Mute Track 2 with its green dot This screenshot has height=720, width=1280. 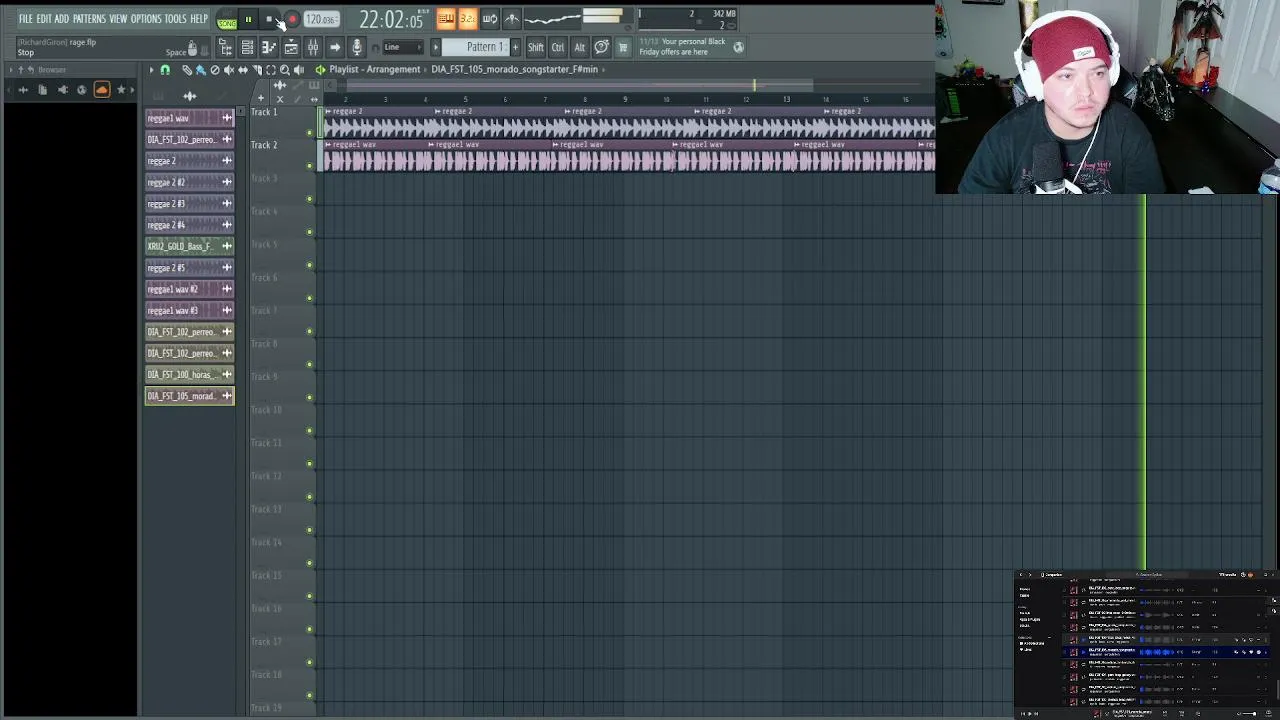pos(309,166)
